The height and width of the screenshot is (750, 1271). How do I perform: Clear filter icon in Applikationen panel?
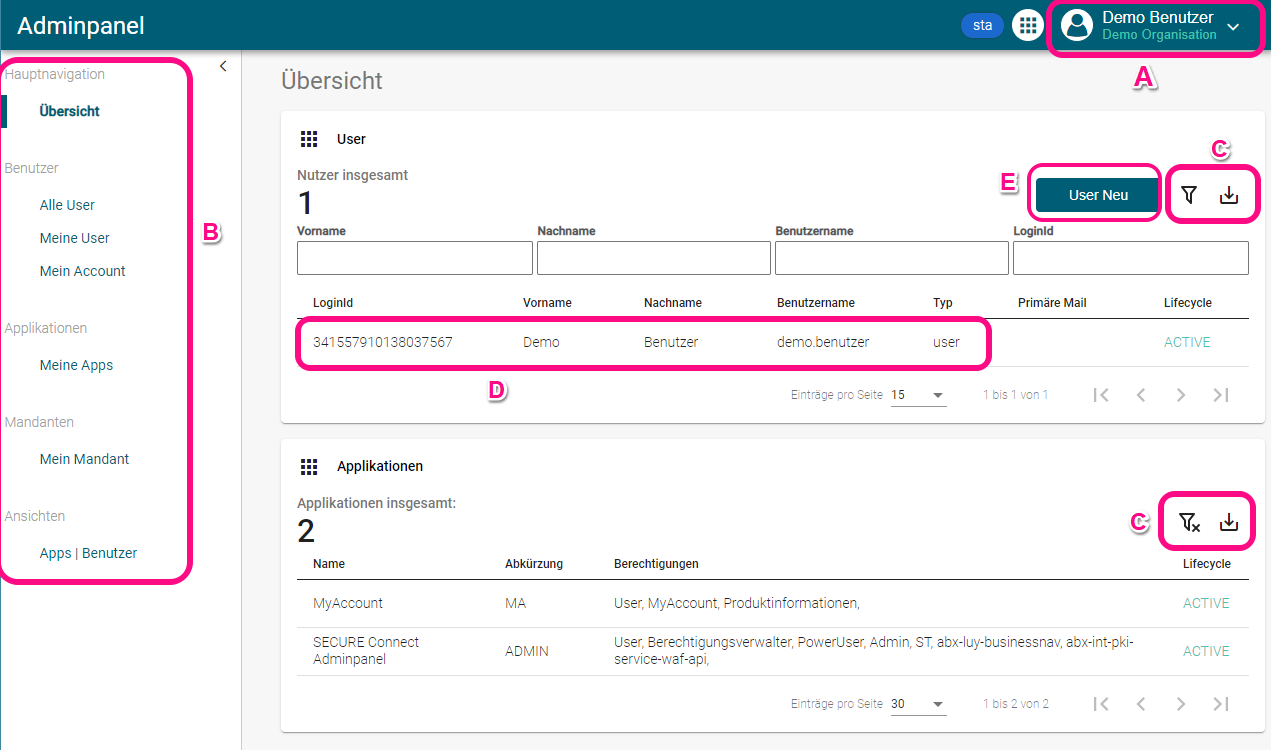point(1188,522)
